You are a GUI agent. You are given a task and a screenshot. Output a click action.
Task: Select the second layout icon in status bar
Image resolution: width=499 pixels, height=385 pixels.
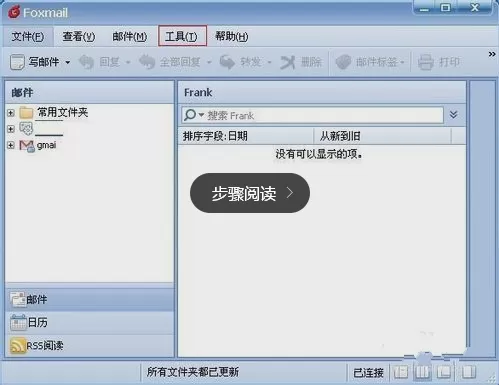click(422, 372)
